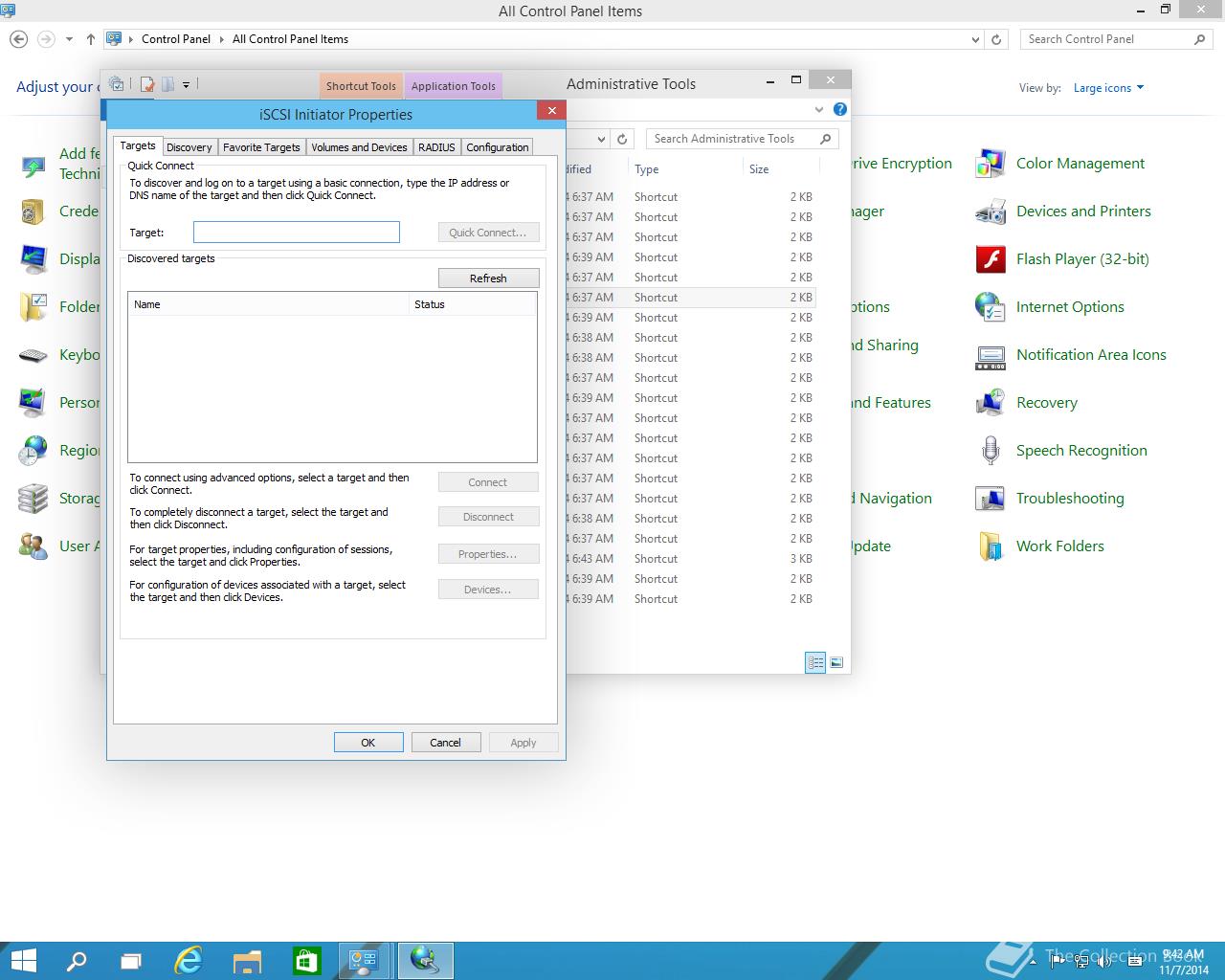Go up one level in Control Panel
The image size is (1225, 980).
(x=90, y=39)
